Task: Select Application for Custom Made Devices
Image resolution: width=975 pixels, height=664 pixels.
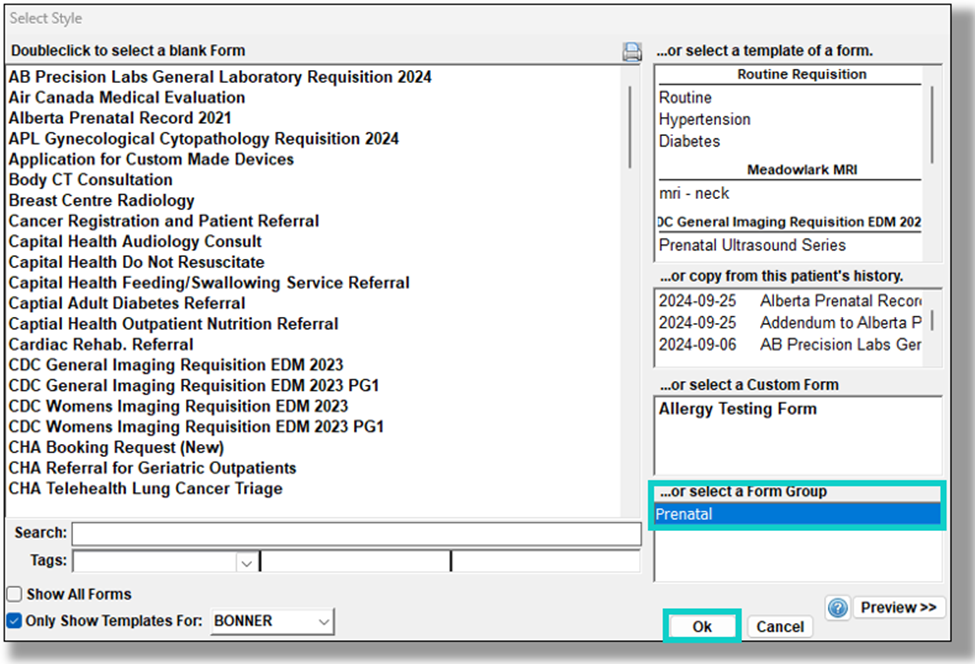Action: pyautogui.click(x=151, y=159)
